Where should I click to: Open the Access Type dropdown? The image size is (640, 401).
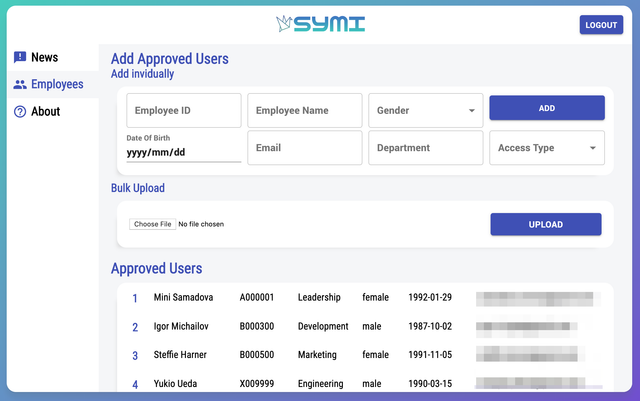pyautogui.click(x=547, y=148)
